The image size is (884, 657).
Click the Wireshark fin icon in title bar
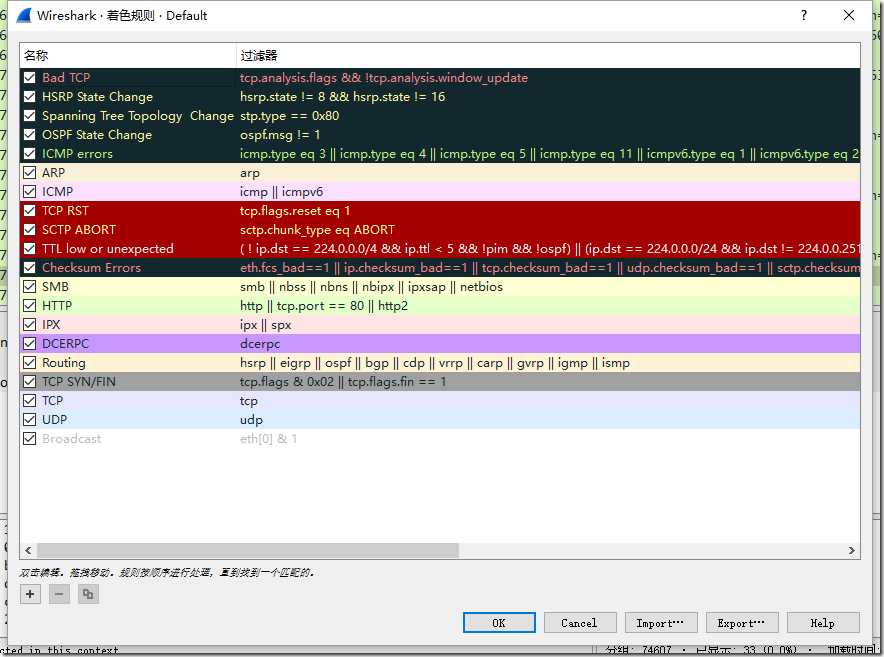(24, 15)
